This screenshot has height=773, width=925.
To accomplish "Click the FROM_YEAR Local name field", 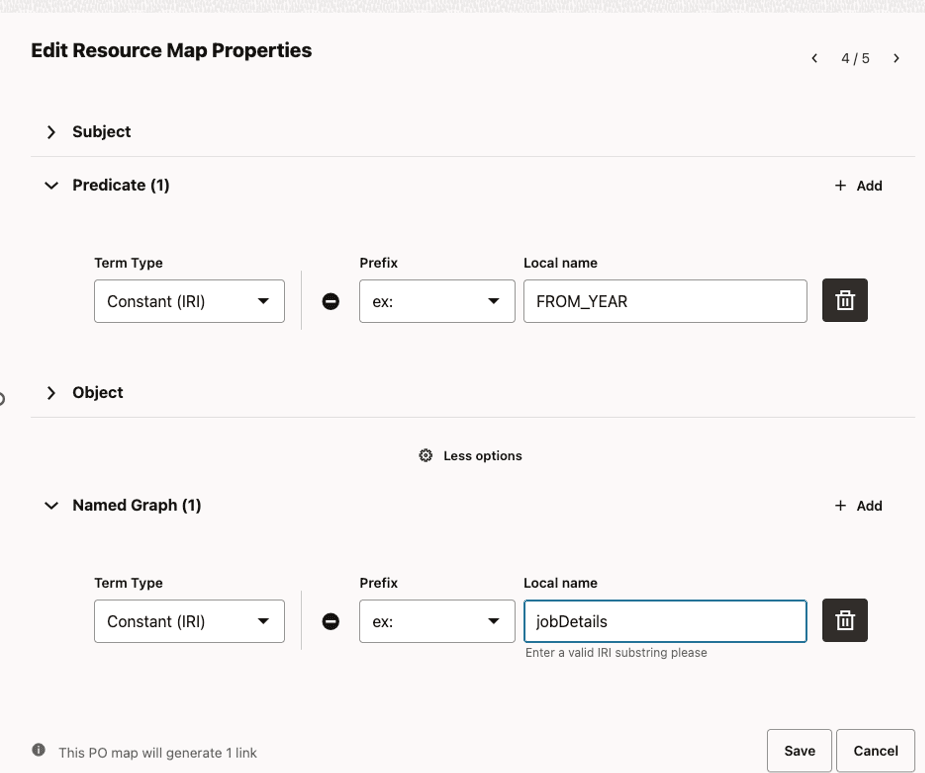I will (x=664, y=301).
